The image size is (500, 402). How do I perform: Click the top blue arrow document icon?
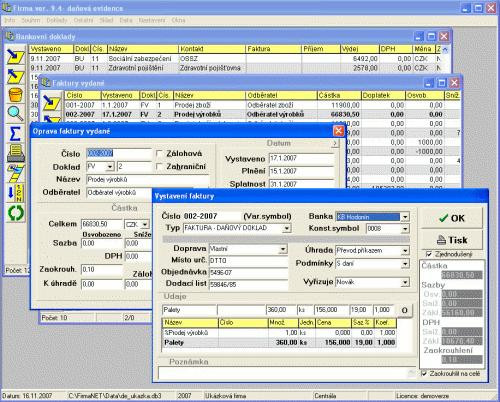(x=15, y=57)
